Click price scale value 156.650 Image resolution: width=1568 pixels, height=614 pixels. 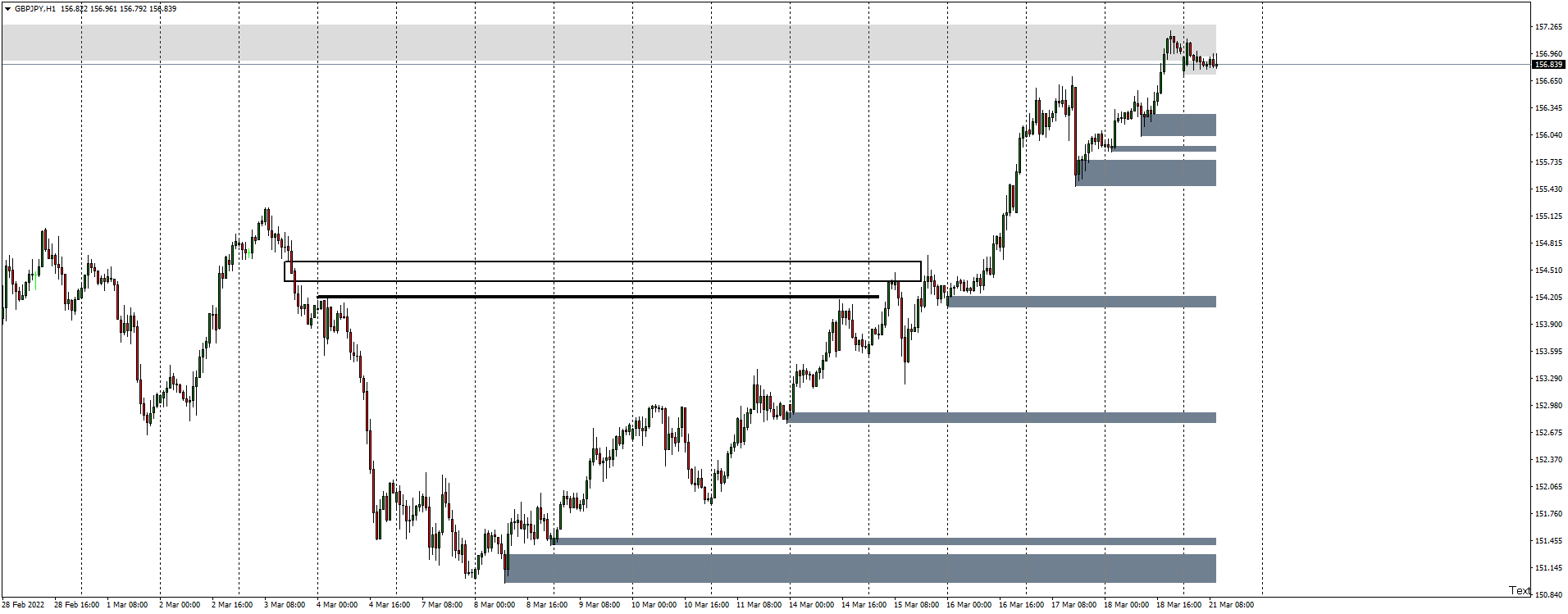[x=1548, y=81]
